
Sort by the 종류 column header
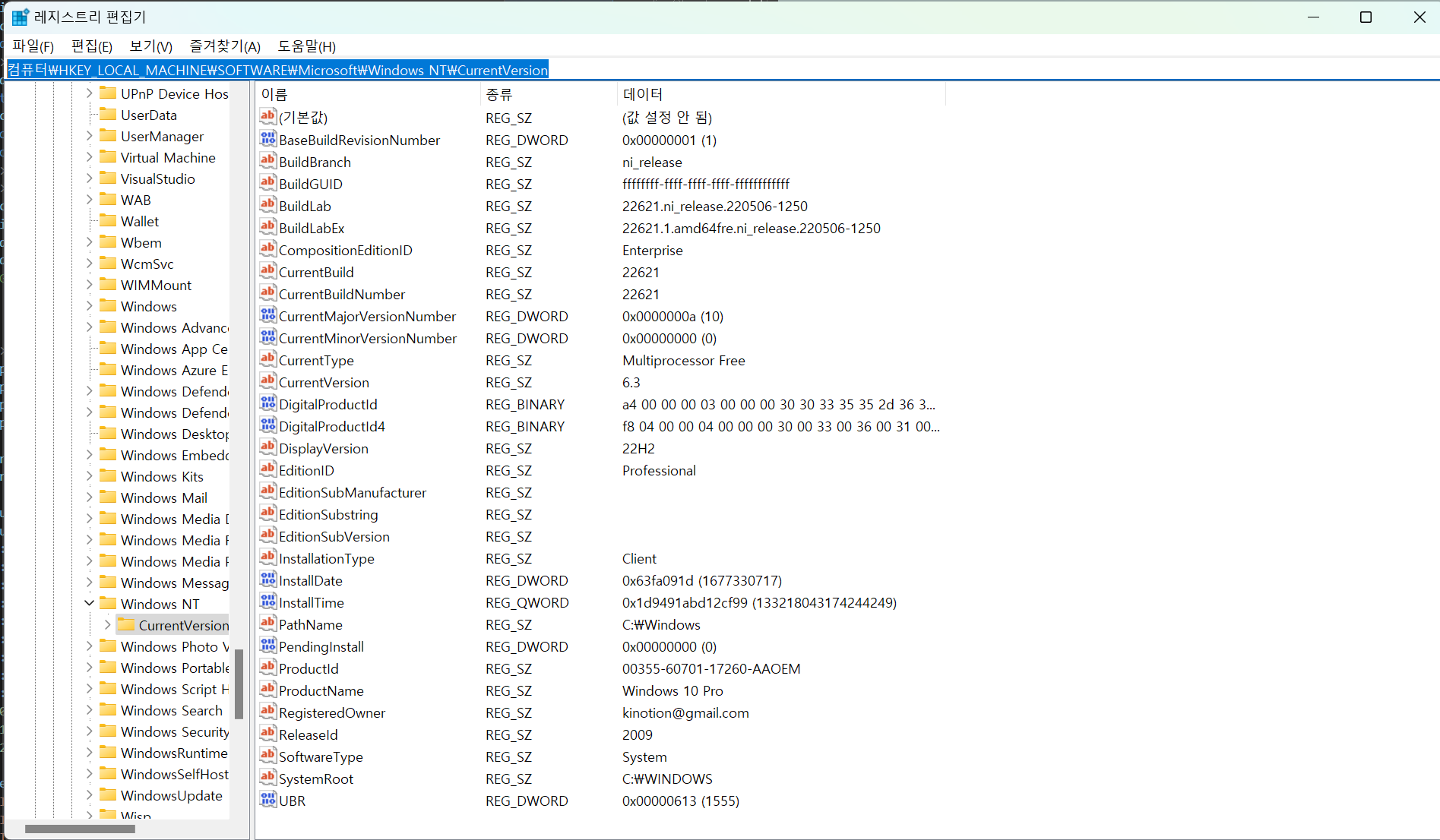pos(549,94)
